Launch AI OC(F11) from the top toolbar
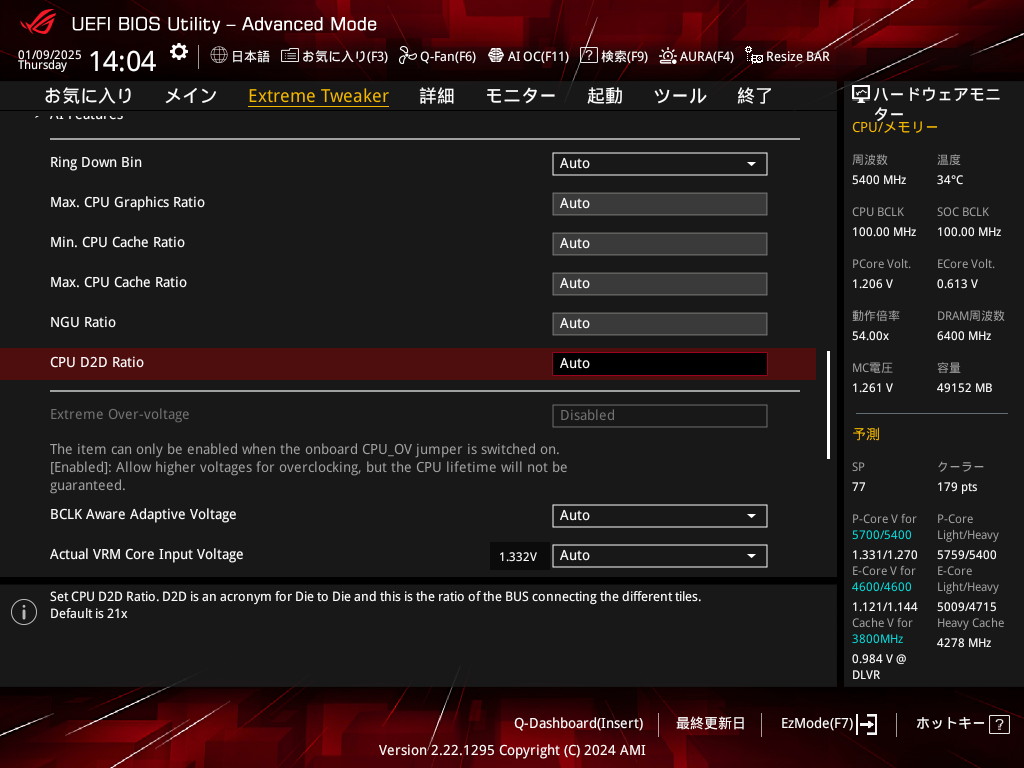This screenshot has height=768, width=1024. pyautogui.click(x=496, y=56)
